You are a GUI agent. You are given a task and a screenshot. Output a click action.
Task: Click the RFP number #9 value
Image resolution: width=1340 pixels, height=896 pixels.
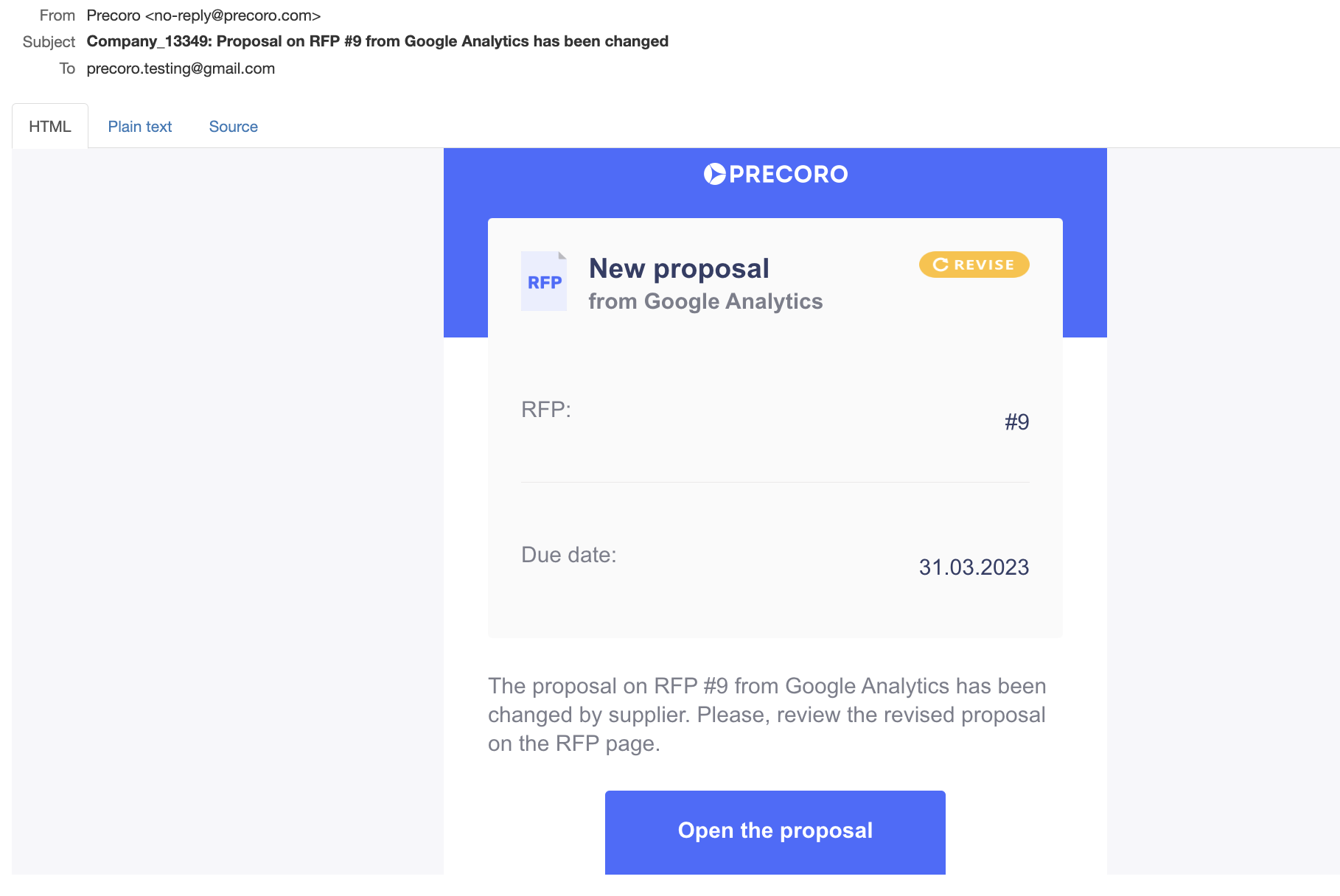click(x=1016, y=422)
